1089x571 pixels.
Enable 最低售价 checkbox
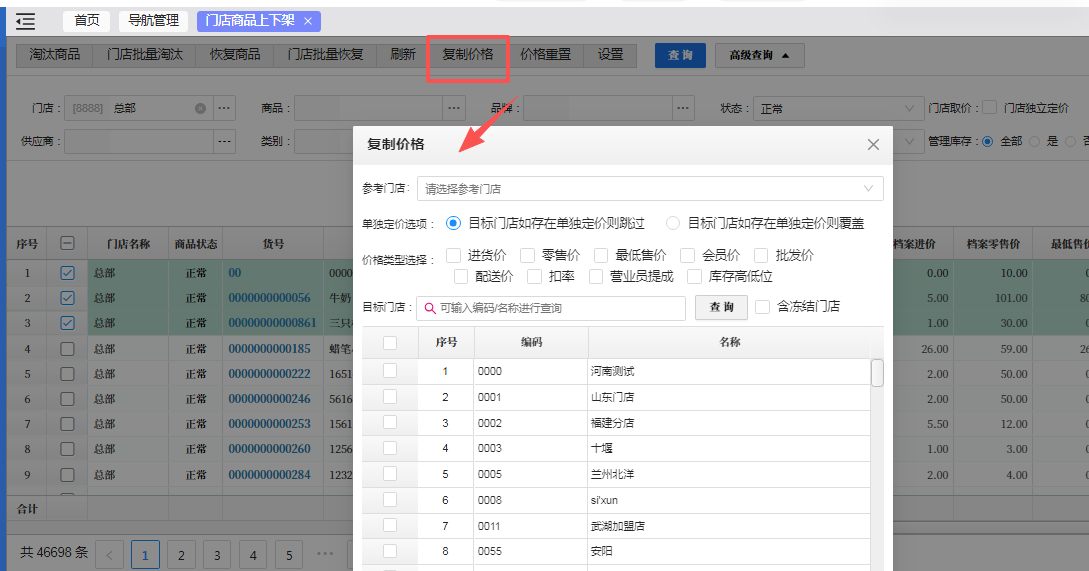click(x=601, y=256)
